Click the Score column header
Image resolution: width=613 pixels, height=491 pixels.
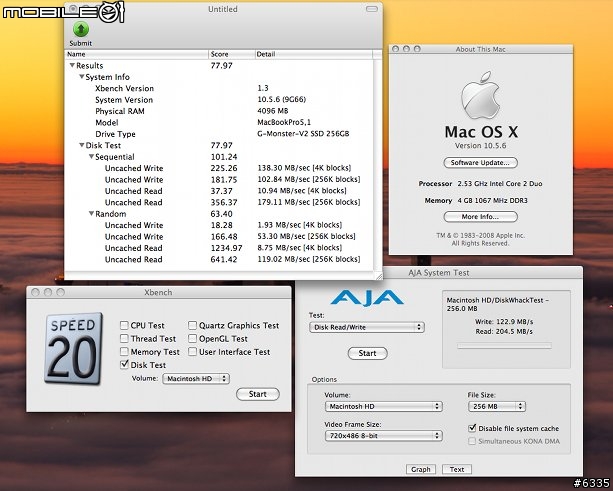pos(231,54)
